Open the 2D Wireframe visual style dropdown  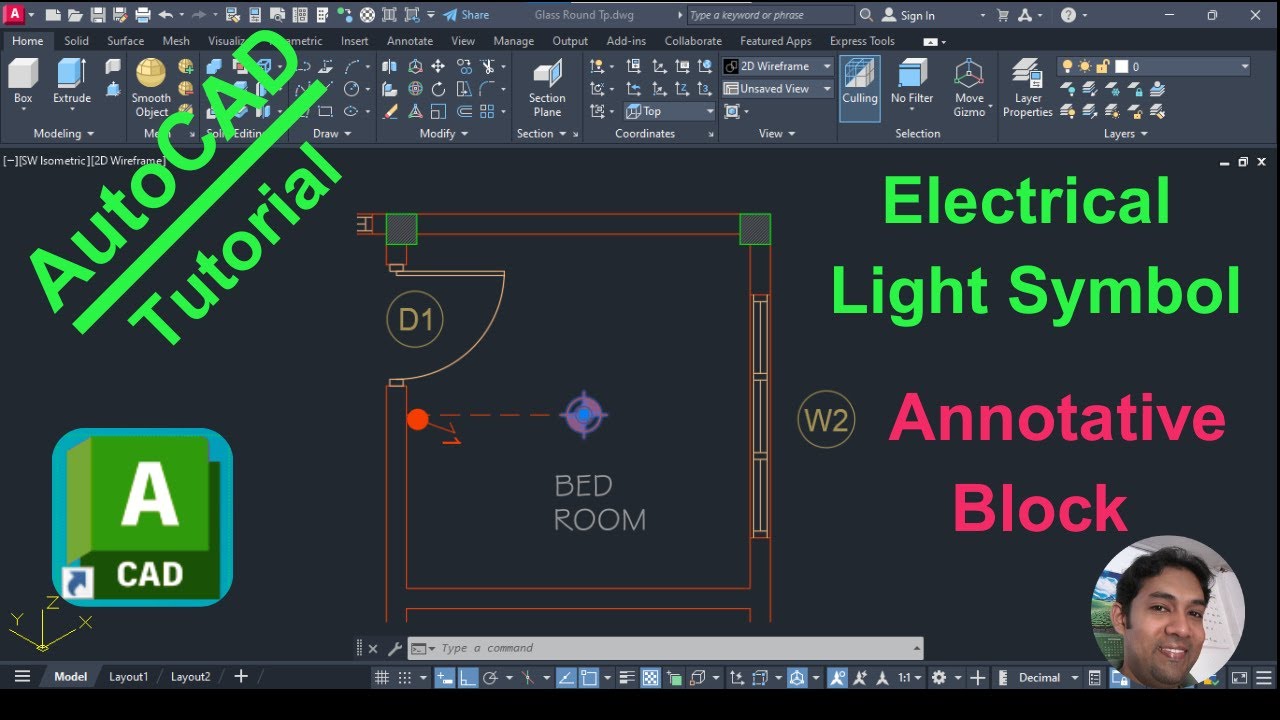[778, 66]
